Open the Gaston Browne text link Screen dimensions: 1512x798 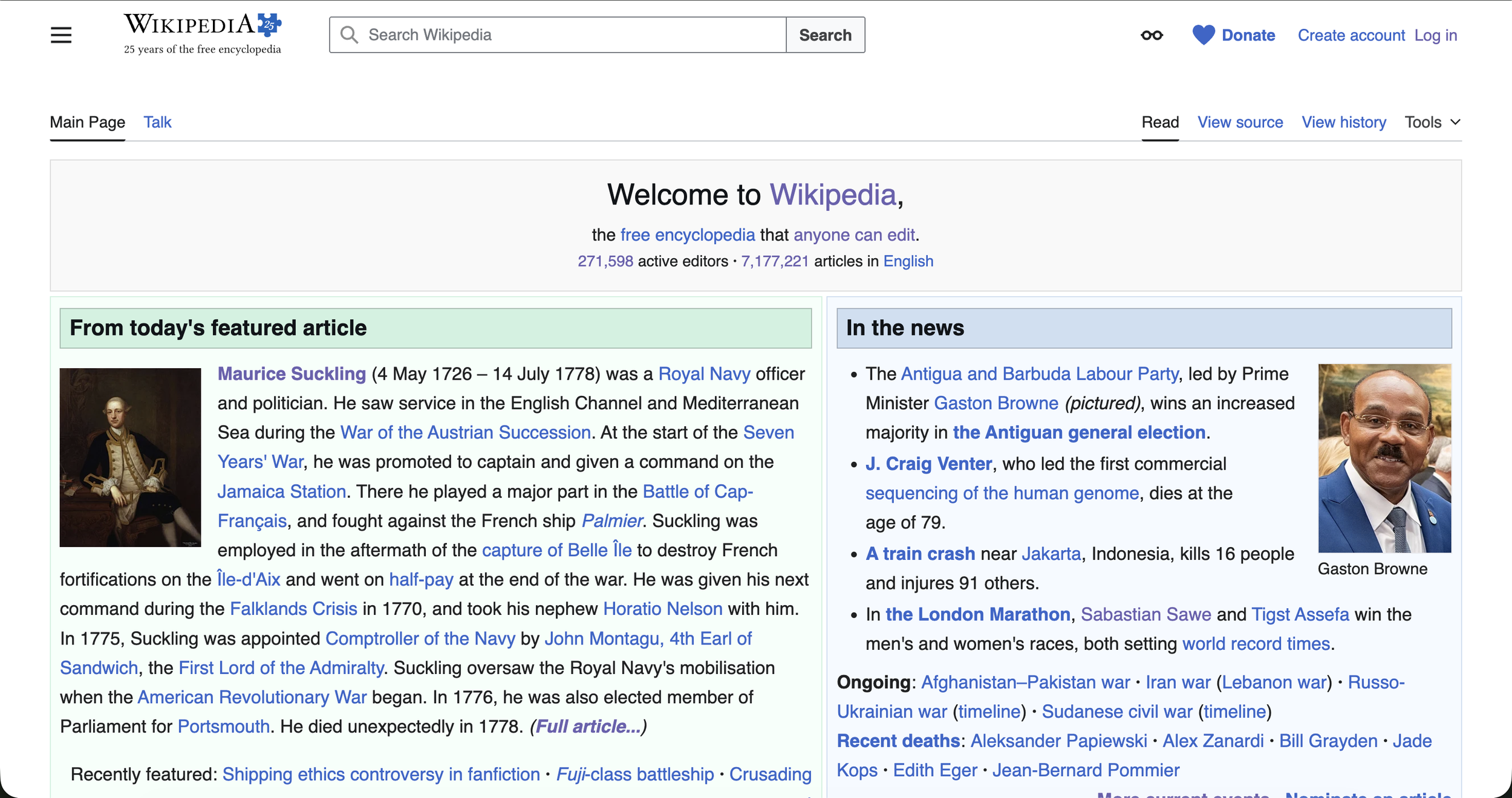[x=996, y=403]
